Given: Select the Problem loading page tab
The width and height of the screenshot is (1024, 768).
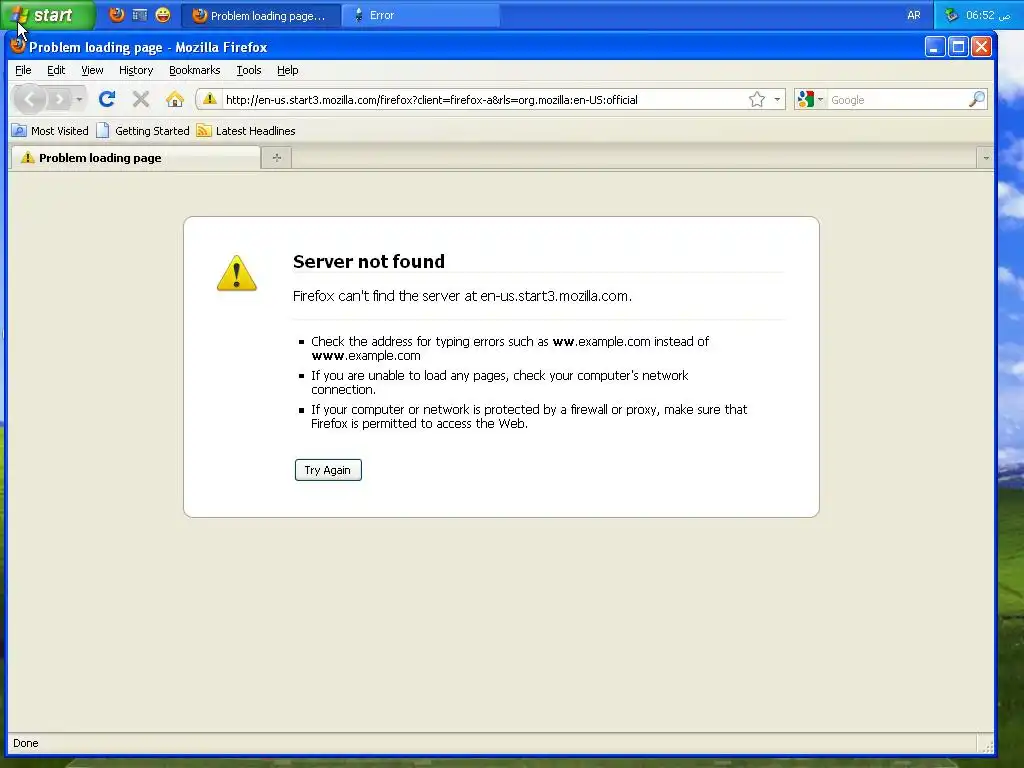Looking at the screenshot, I should pyautogui.click(x=135, y=157).
